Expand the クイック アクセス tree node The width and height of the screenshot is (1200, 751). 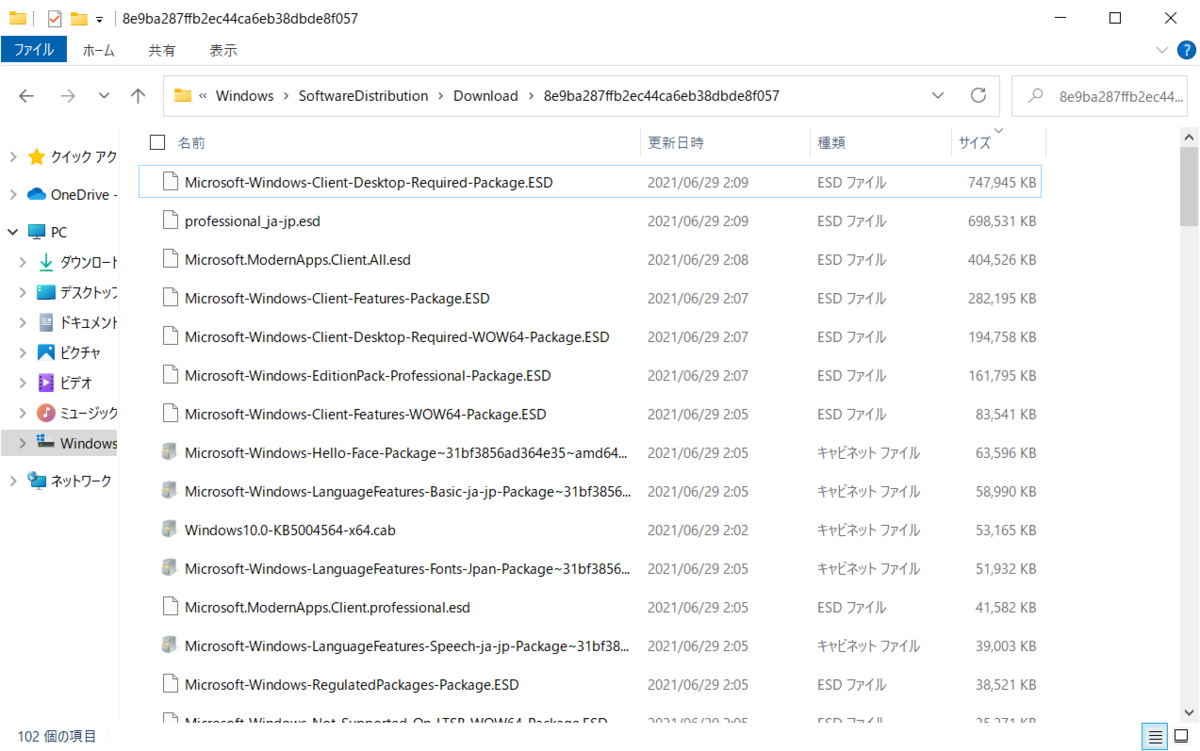13,157
